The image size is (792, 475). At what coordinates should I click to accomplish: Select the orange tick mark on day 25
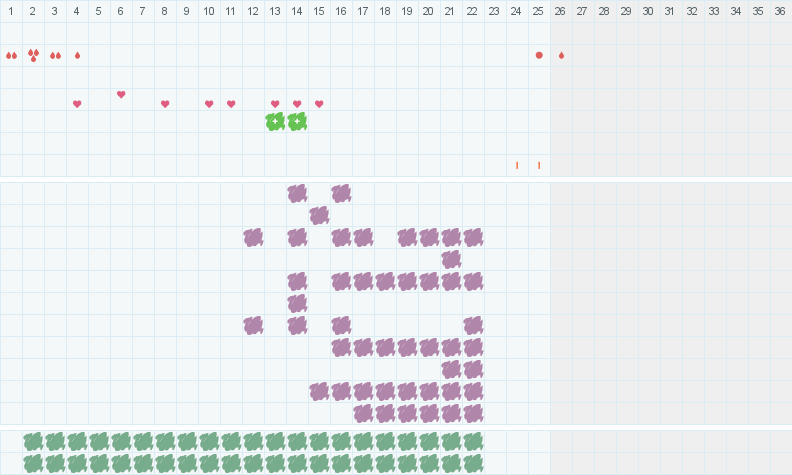coord(539,165)
